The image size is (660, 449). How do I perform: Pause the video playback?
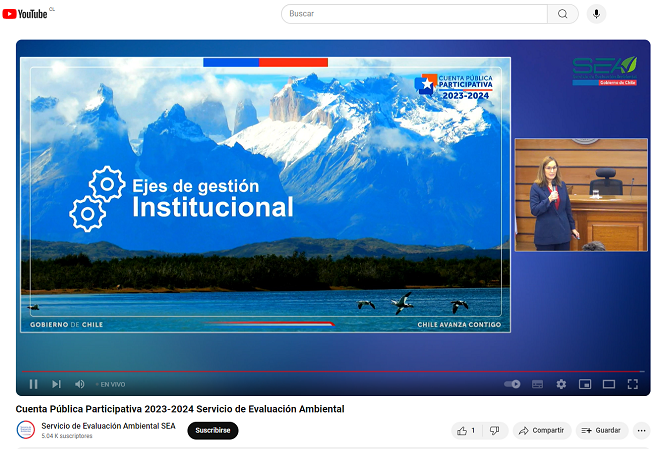(33, 384)
